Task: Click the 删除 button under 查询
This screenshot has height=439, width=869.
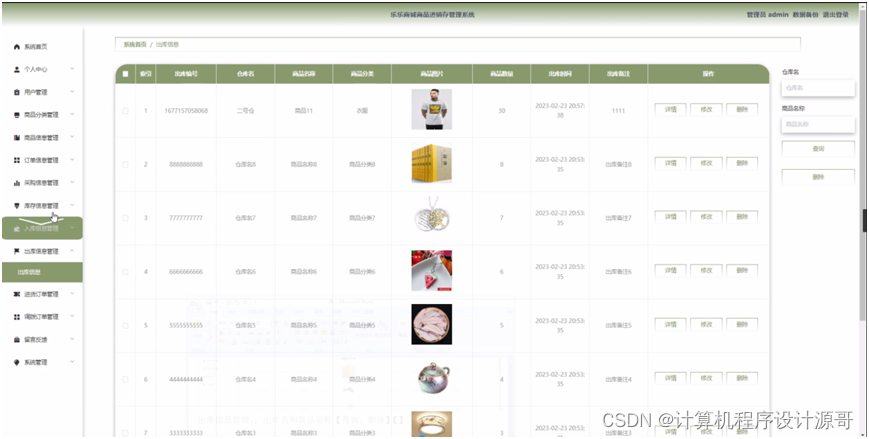Action: coord(818,177)
